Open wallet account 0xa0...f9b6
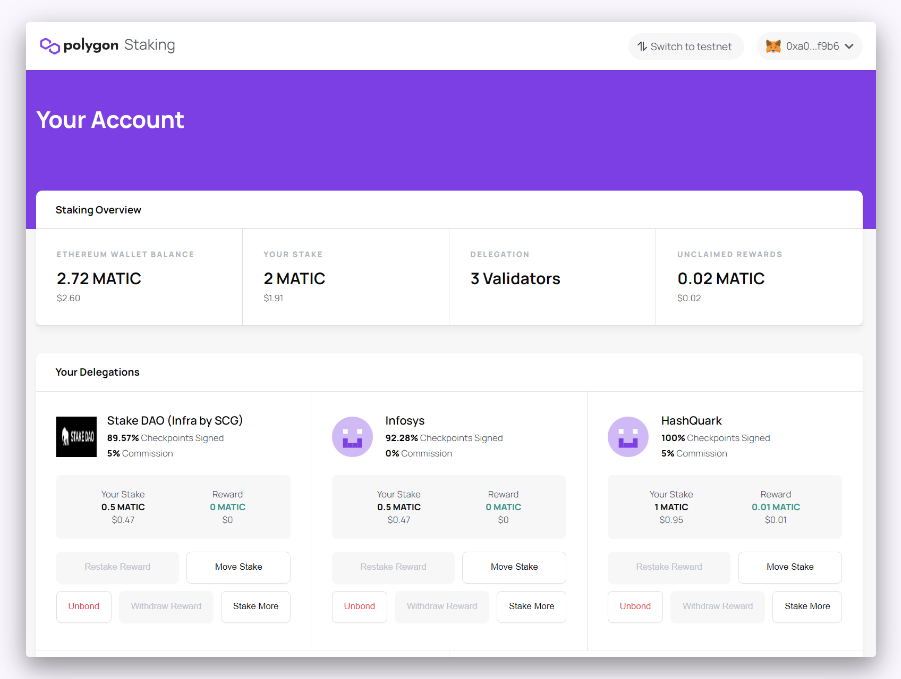Screen dimensions: 901x679 pyautogui.click(x=810, y=47)
